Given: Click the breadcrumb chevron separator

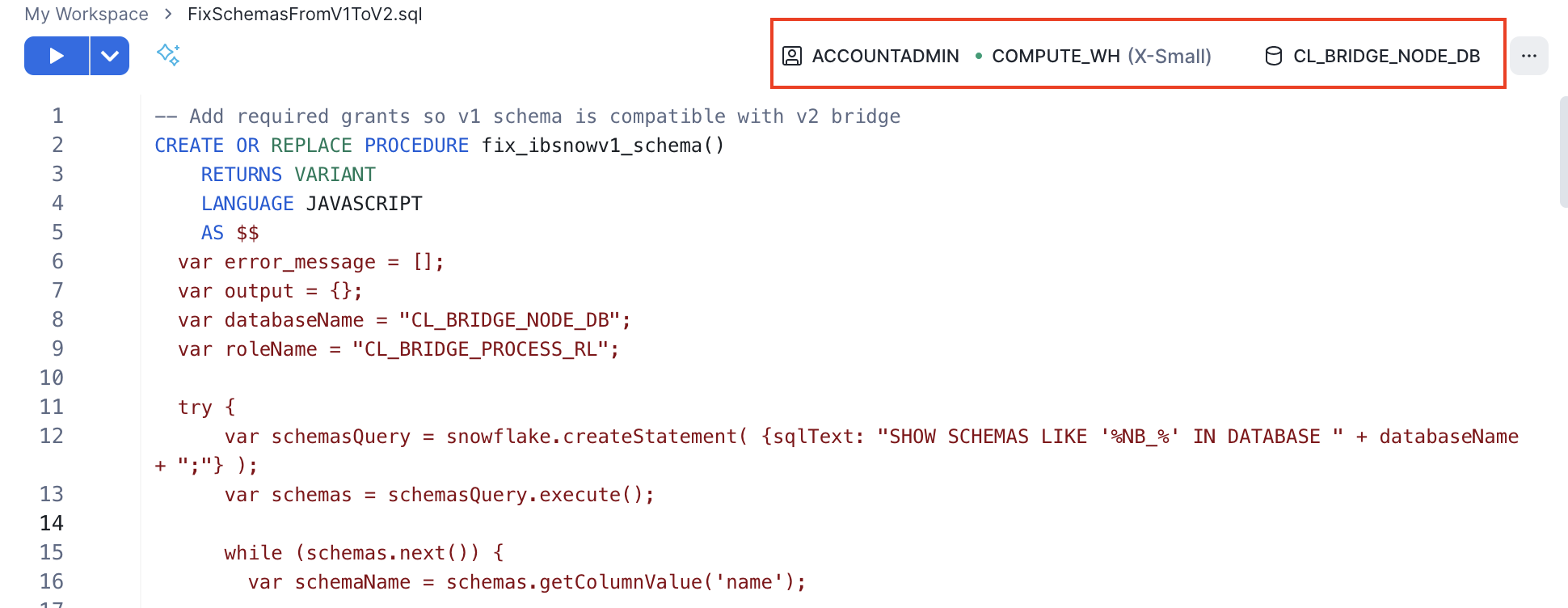Looking at the screenshot, I should click(168, 14).
